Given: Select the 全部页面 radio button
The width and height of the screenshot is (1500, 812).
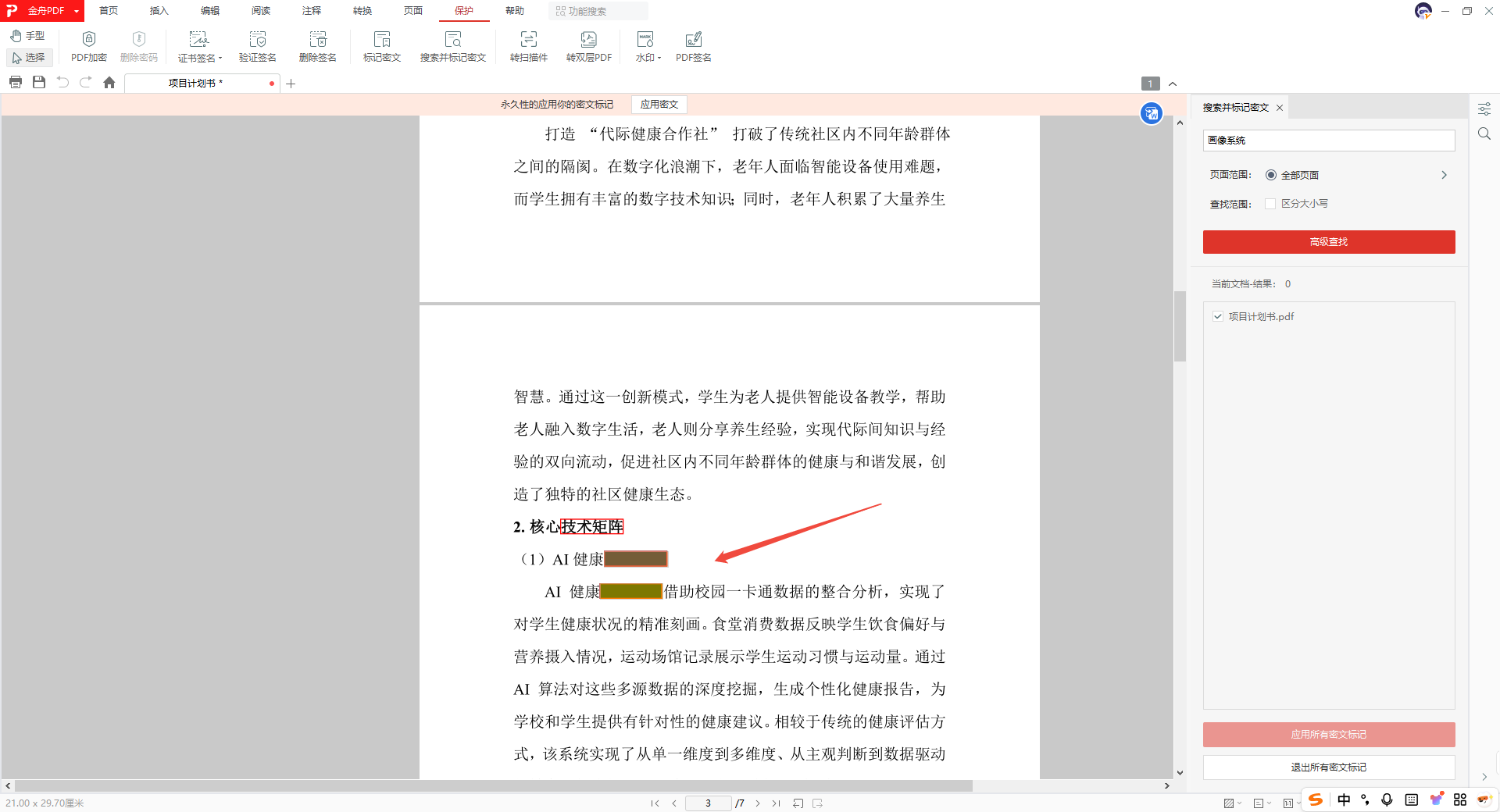Looking at the screenshot, I should pyautogui.click(x=1271, y=175).
